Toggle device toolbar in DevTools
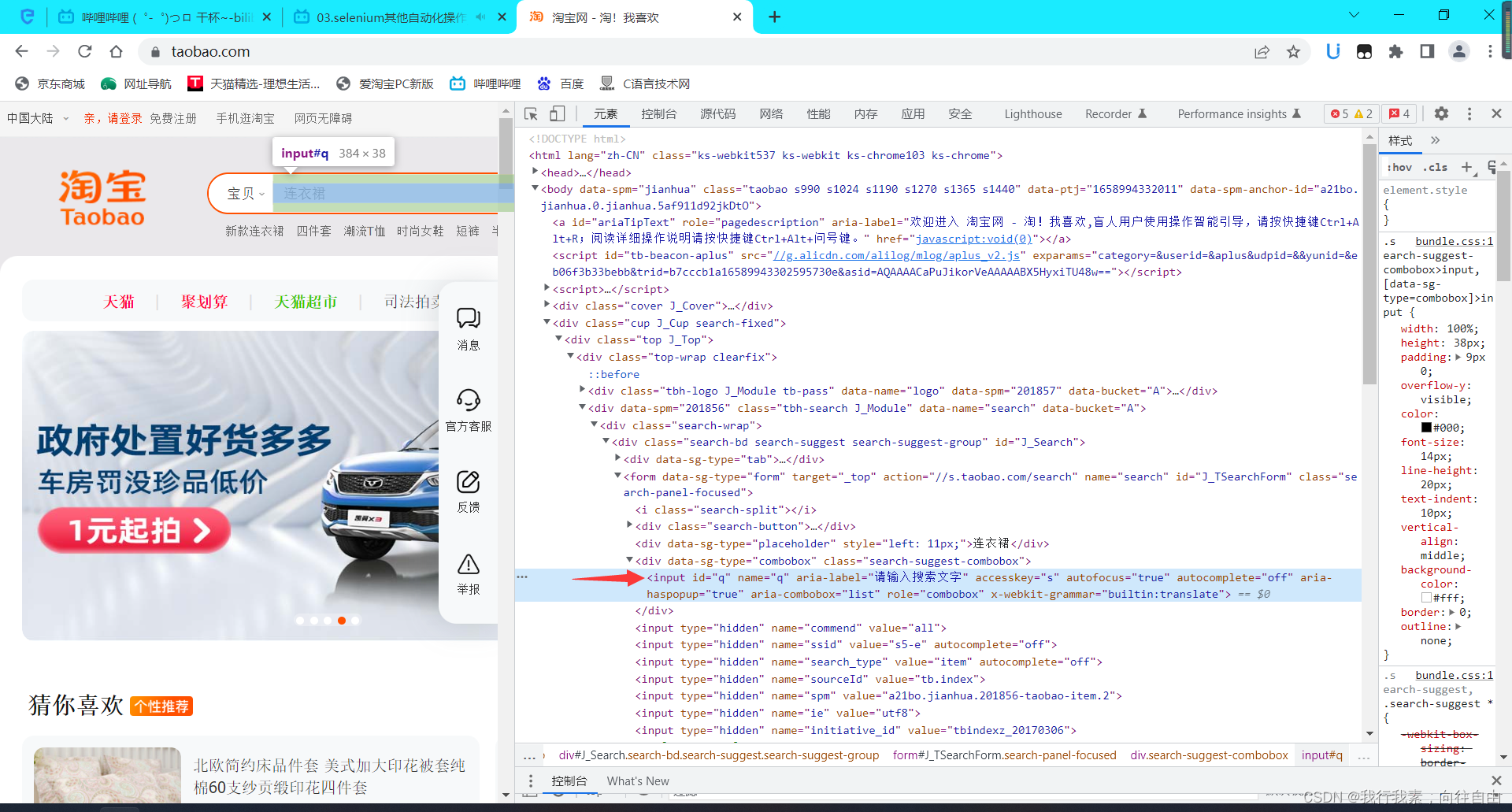 [558, 114]
